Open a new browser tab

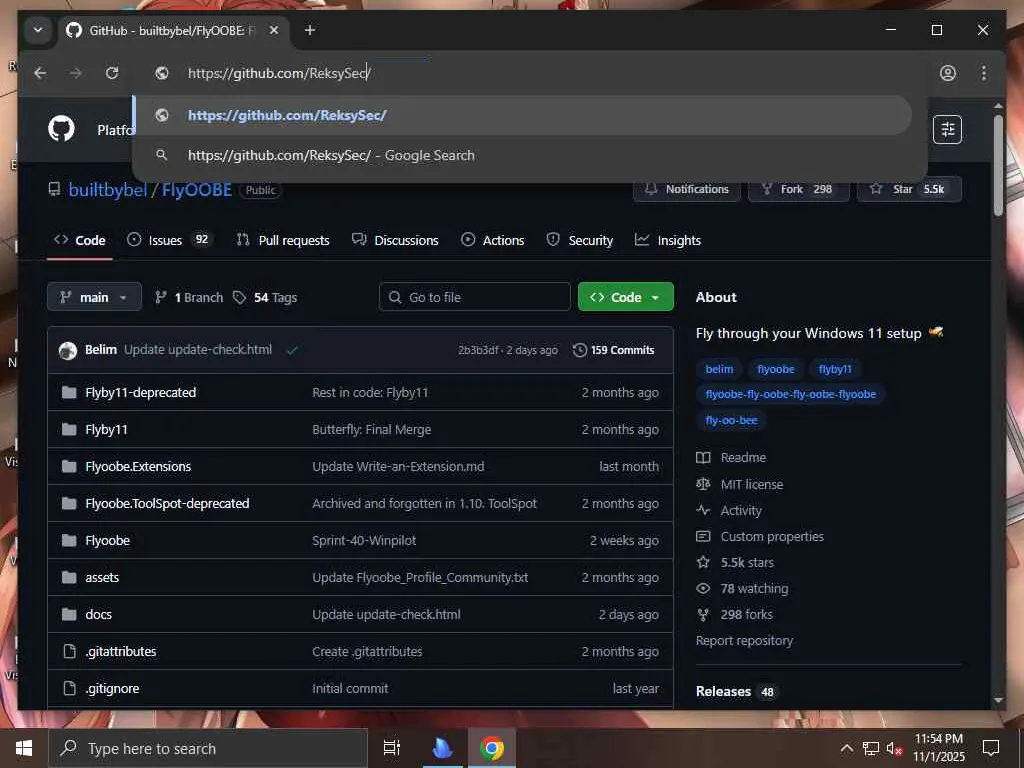click(310, 30)
